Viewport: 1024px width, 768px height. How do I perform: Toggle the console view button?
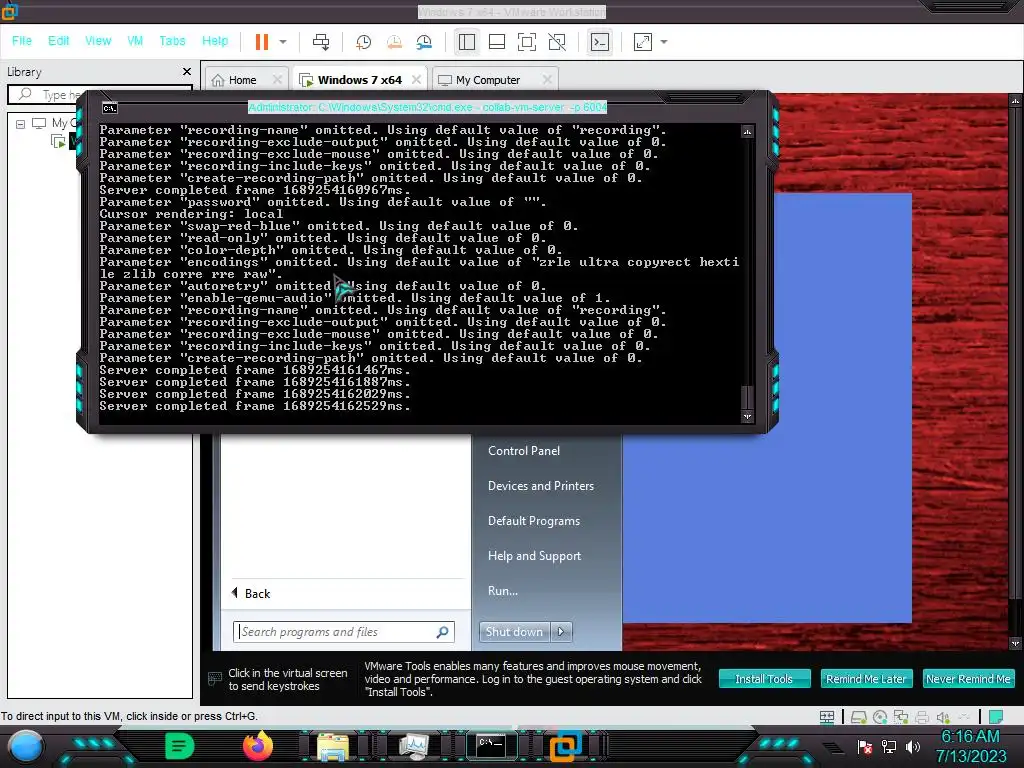click(600, 42)
